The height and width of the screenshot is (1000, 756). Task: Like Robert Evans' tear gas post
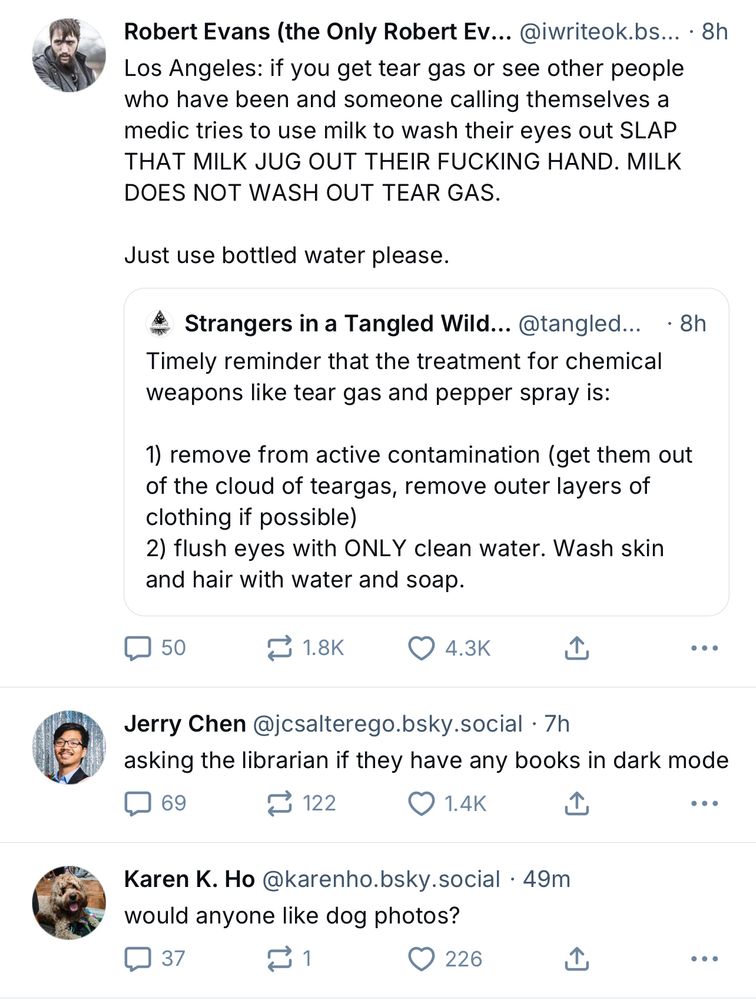pos(422,648)
